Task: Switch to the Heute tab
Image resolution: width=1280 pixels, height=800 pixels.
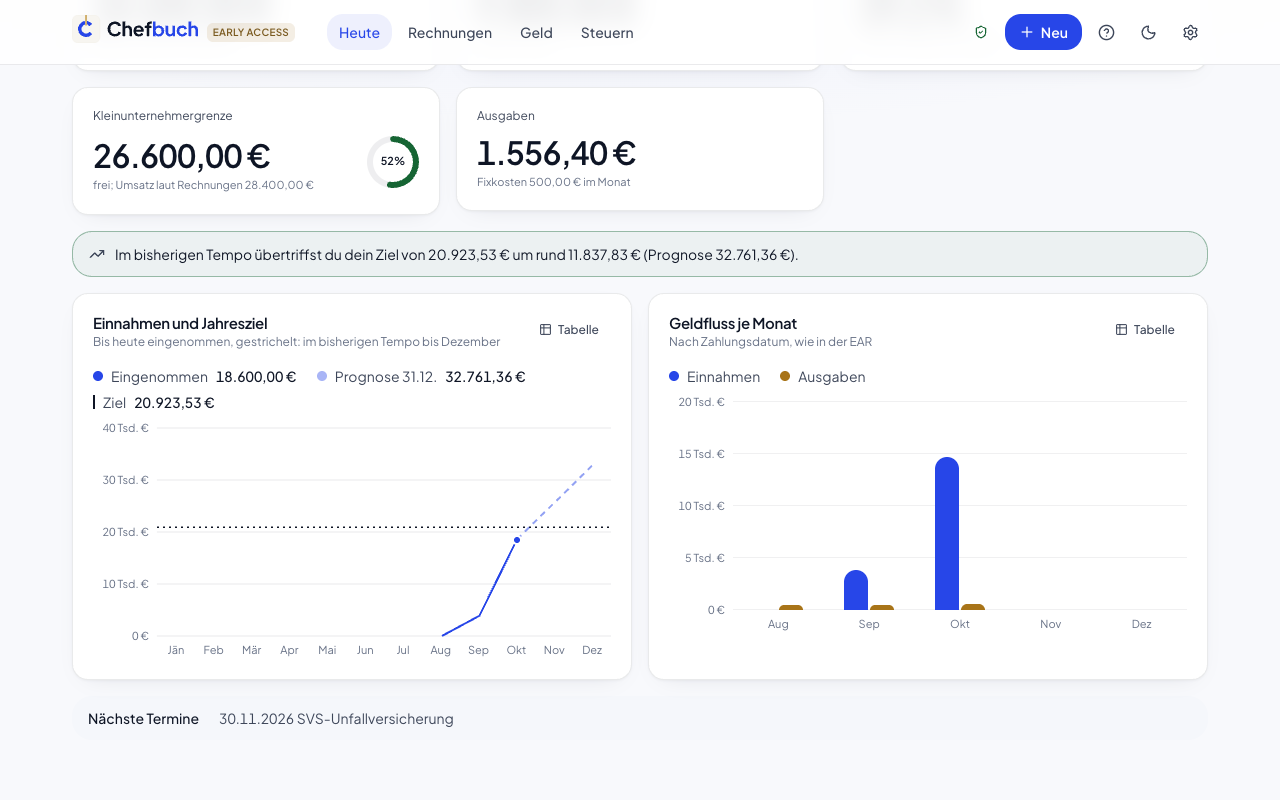Action: 359,32
